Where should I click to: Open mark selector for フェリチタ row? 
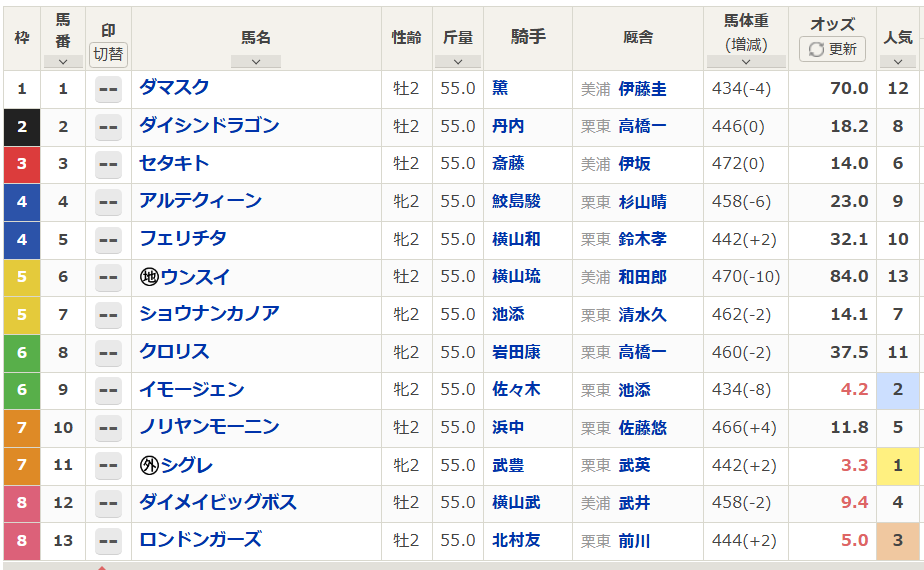(x=108, y=240)
